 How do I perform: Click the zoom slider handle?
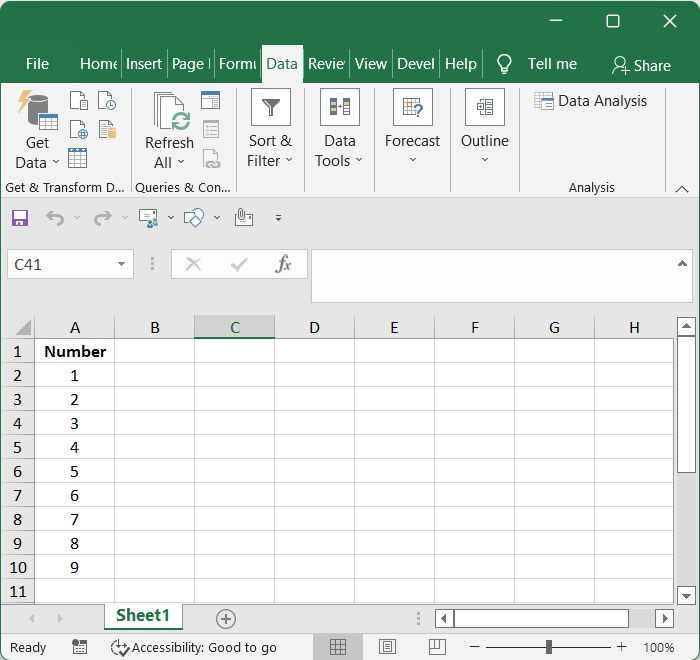(x=548, y=647)
